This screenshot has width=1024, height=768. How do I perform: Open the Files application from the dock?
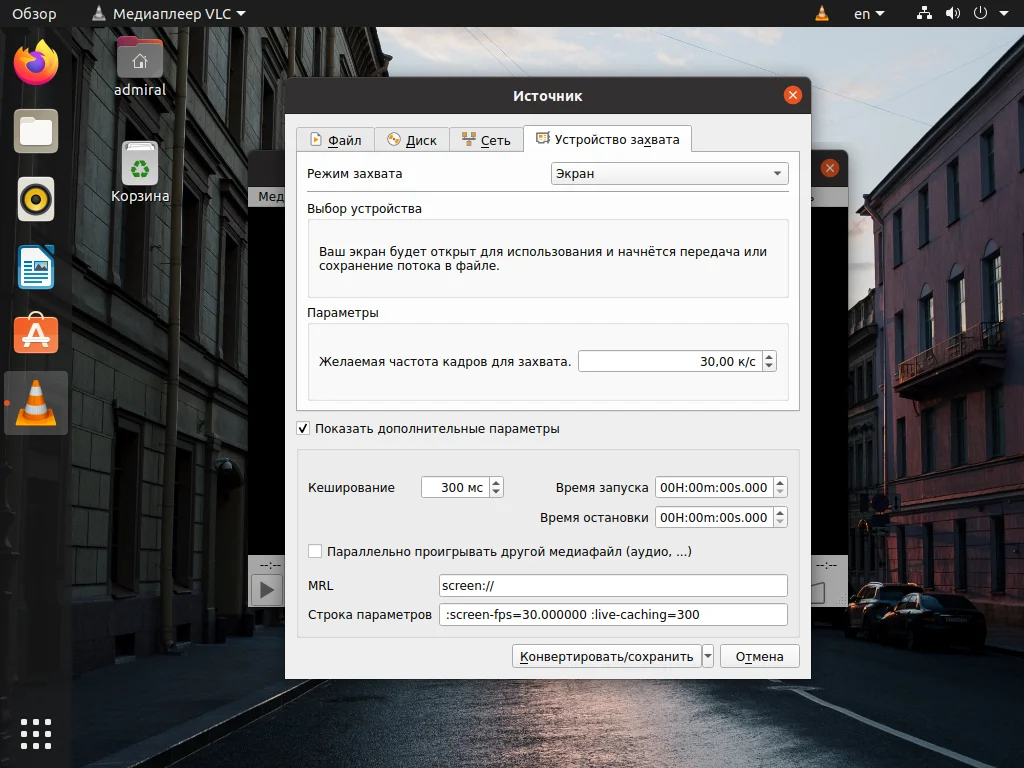(x=36, y=131)
